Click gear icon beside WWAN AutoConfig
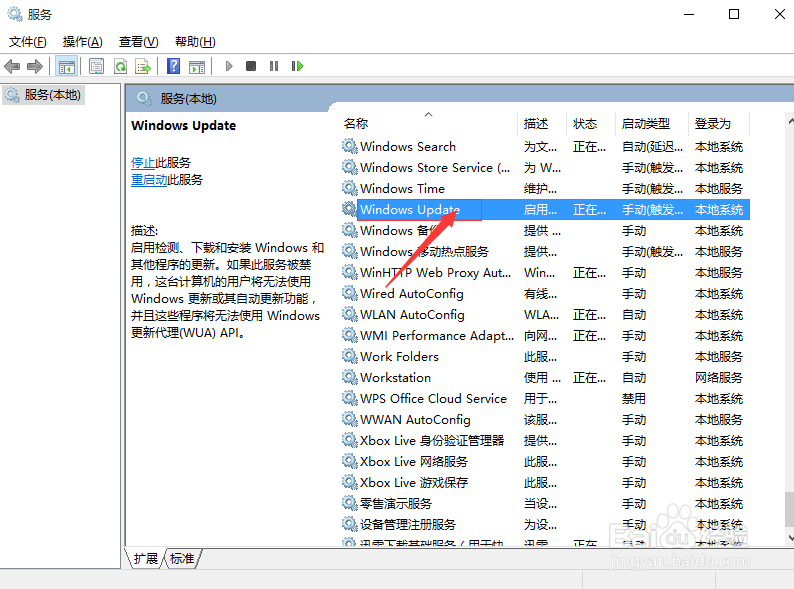 point(349,419)
